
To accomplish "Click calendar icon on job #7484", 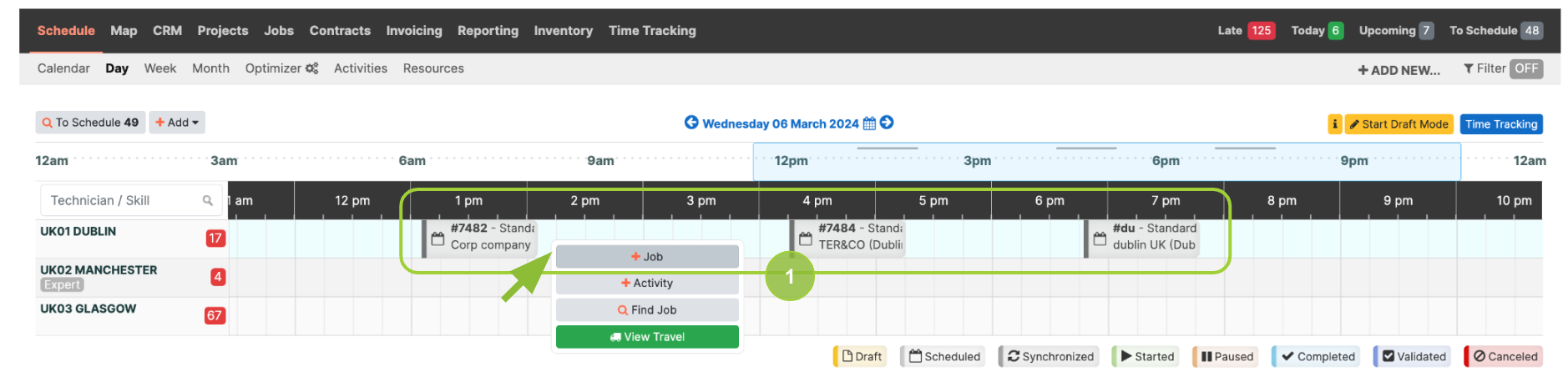I will click(x=806, y=239).
